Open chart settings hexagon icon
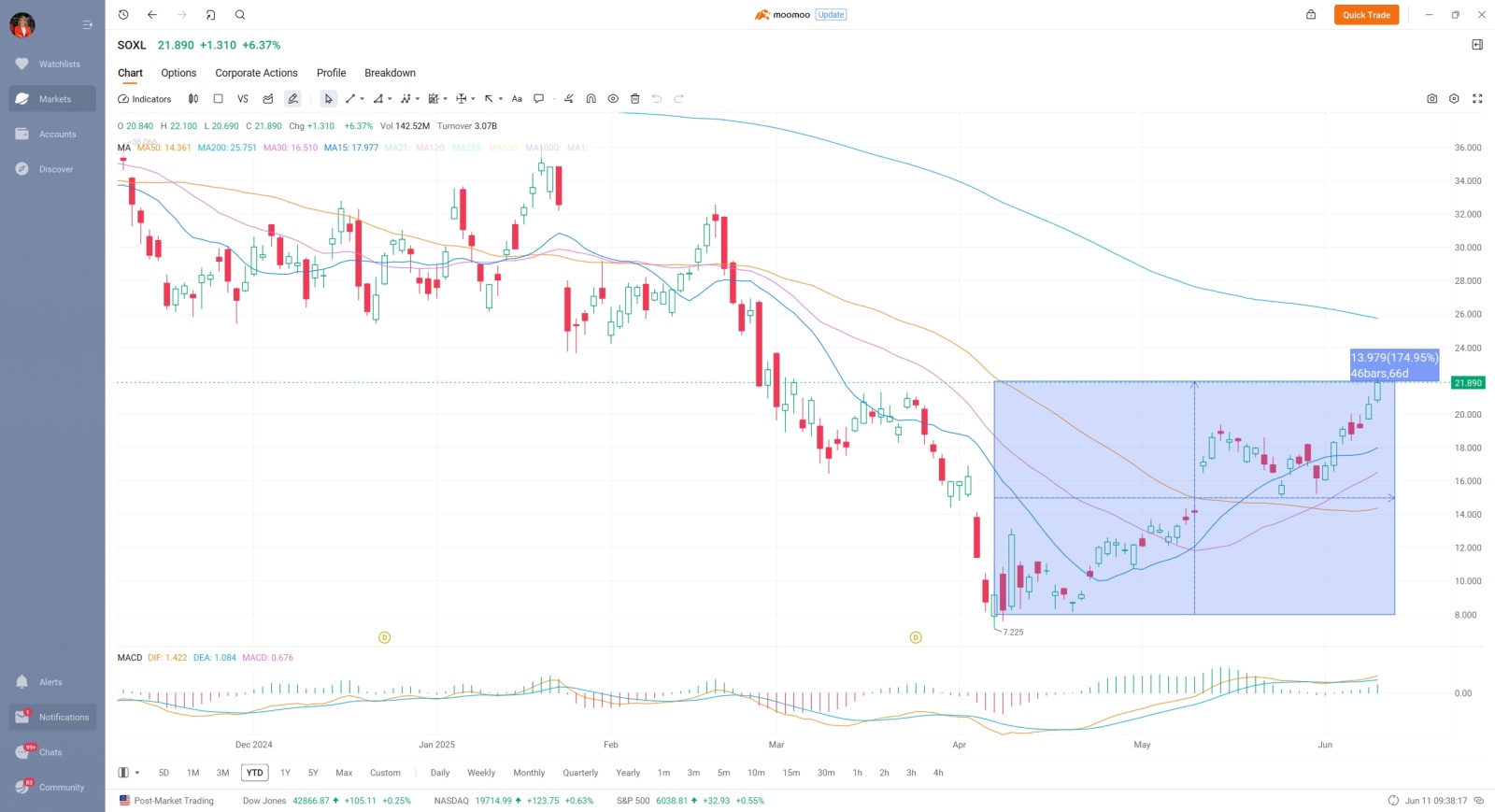1495x812 pixels. [x=1454, y=99]
